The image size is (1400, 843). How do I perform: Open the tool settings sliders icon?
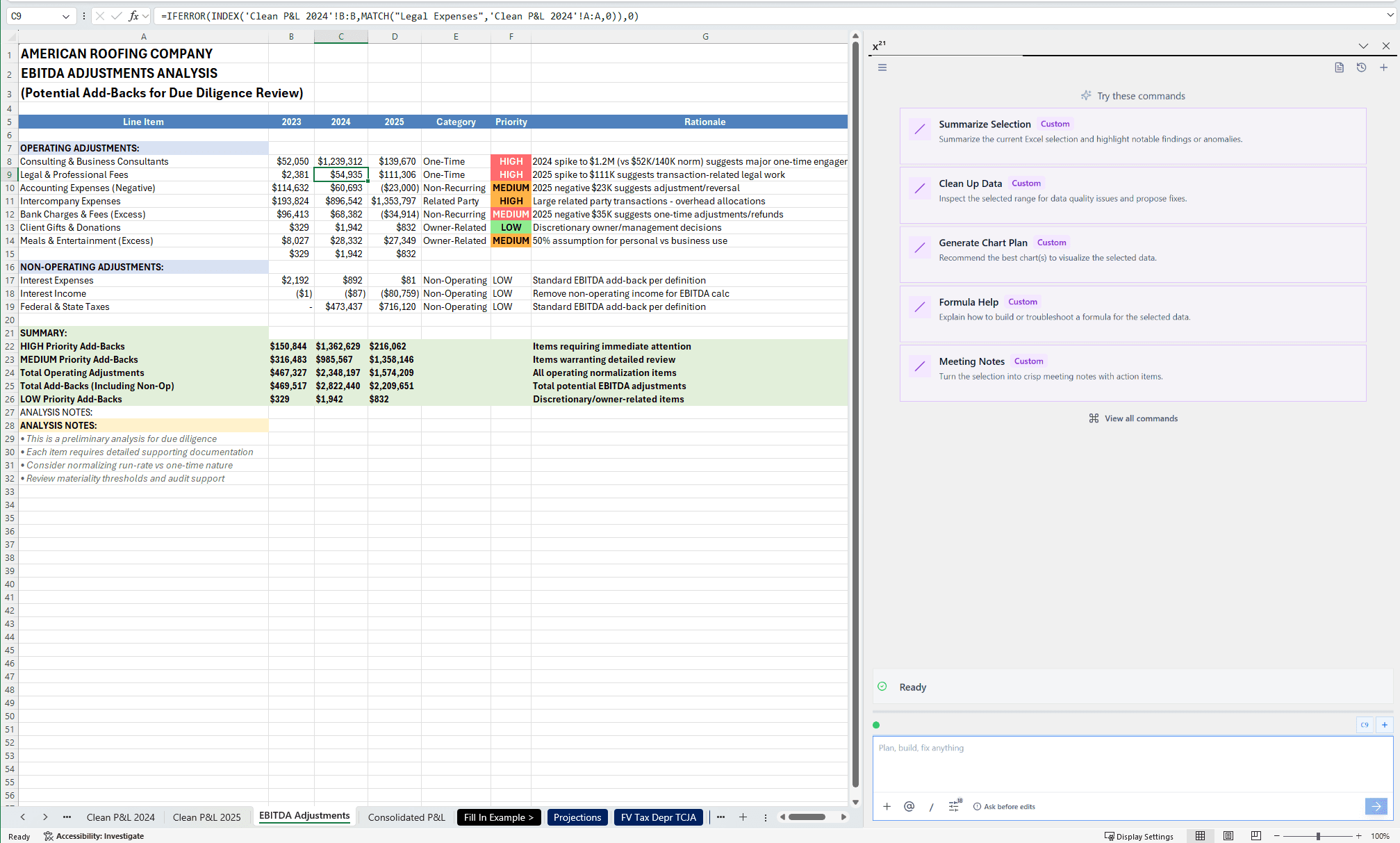coord(954,806)
